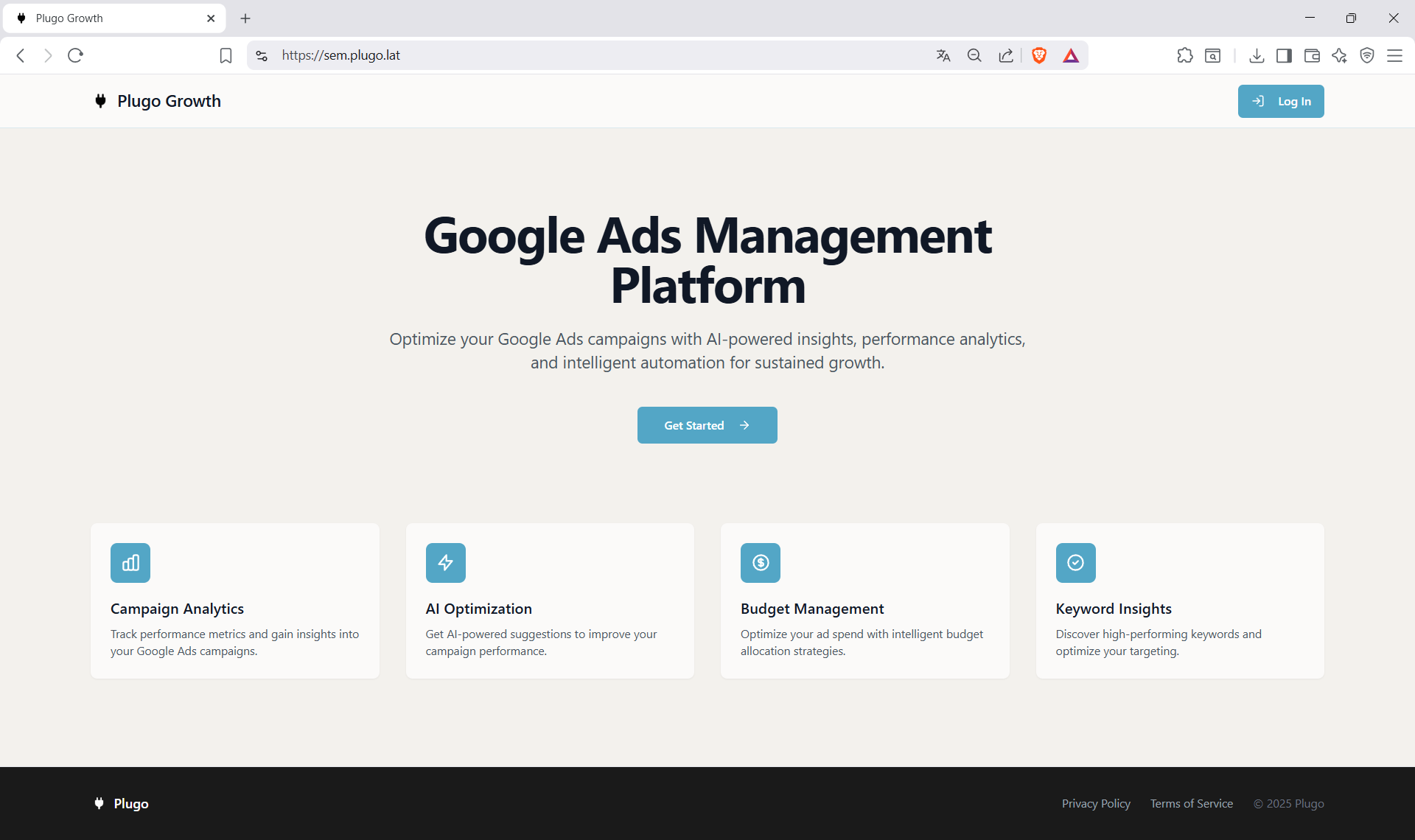1415x840 pixels.
Task: Open Brave Shields protection panel
Action: pyautogui.click(x=1039, y=55)
